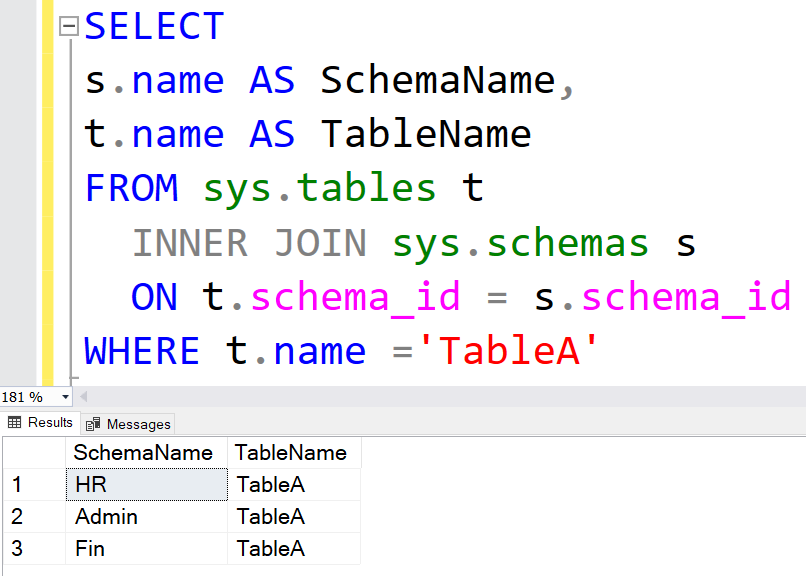The image size is (806, 576).
Task: Click the Results grid icon
Action: click(12, 423)
